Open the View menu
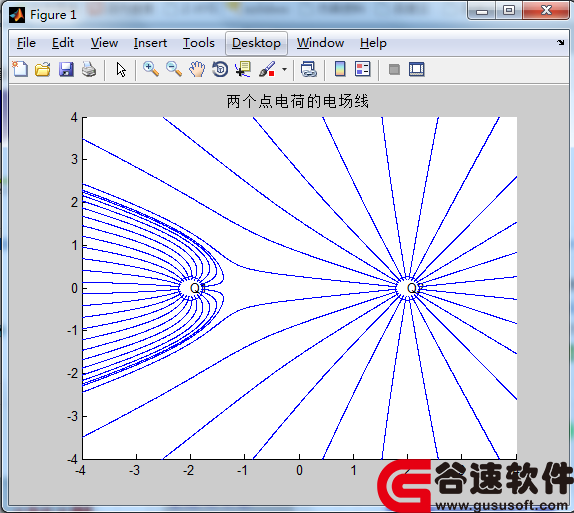This screenshot has width=574, height=513. tap(104, 43)
